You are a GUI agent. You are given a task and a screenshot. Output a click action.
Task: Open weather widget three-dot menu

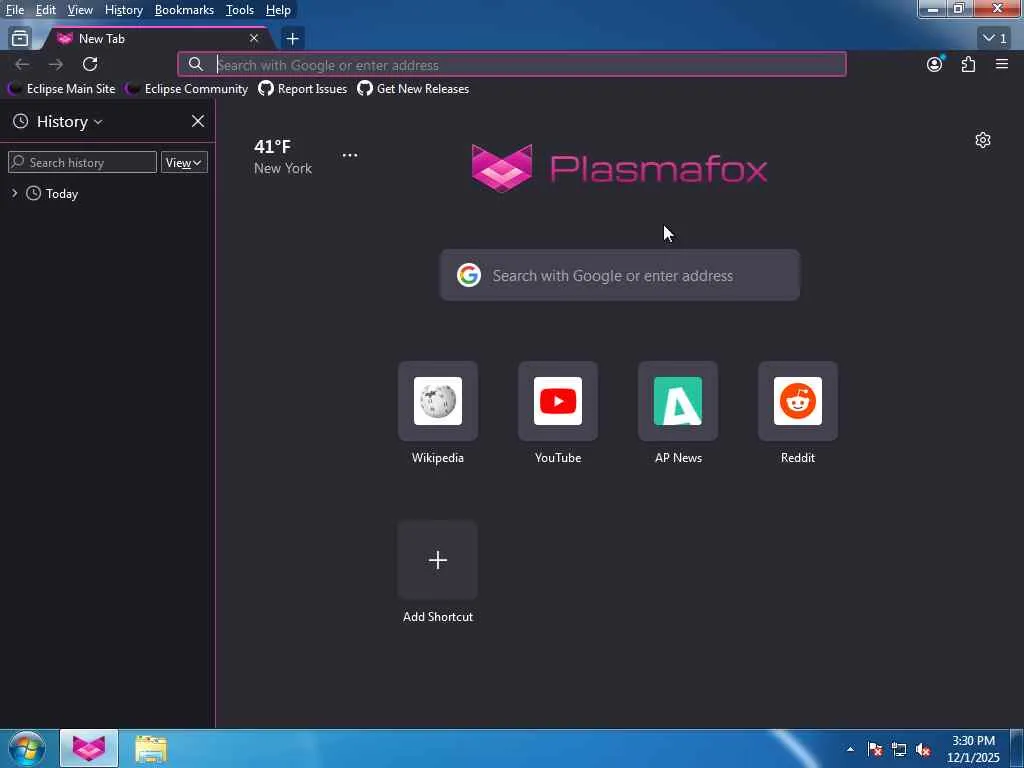click(x=350, y=155)
